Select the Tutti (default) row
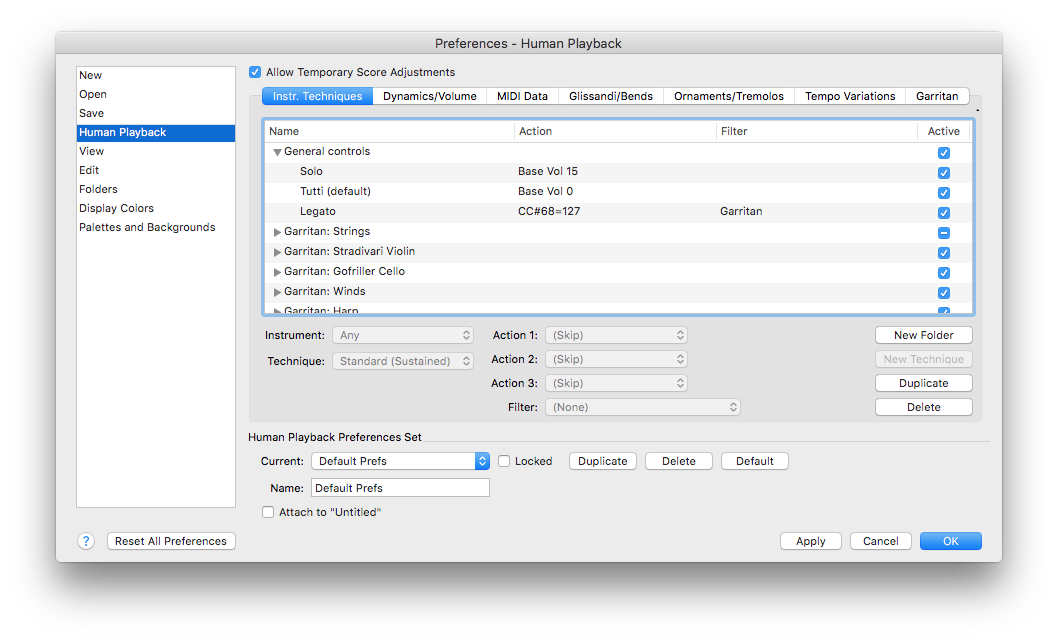Screen dimensions: 1058x642 click(617, 192)
